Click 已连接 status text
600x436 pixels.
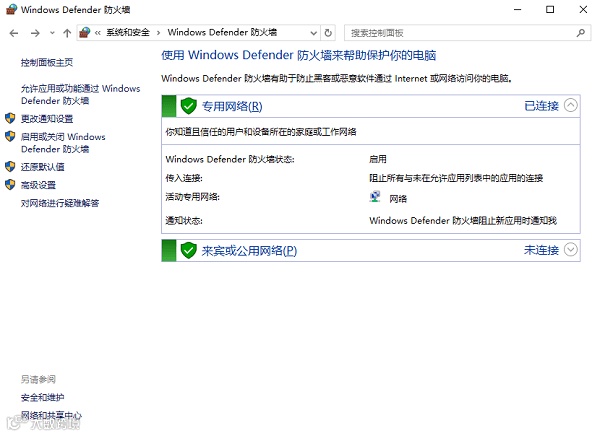[541, 106]
